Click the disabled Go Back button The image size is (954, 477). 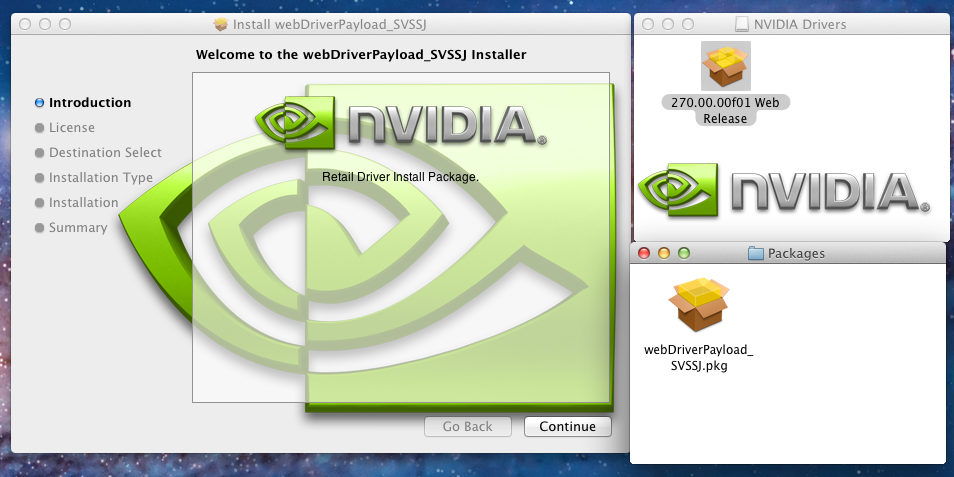(467, 427)
